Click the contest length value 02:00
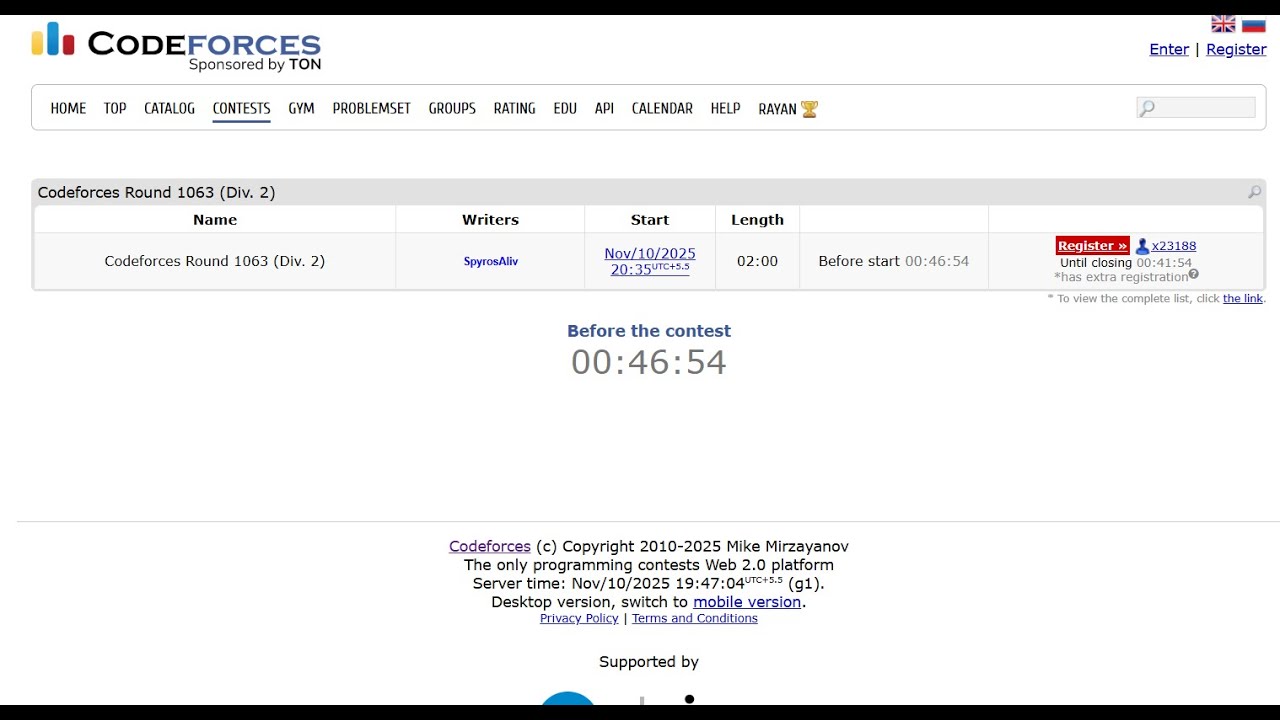Viewport: 1280px width, 720px height. tap(757, 261)
